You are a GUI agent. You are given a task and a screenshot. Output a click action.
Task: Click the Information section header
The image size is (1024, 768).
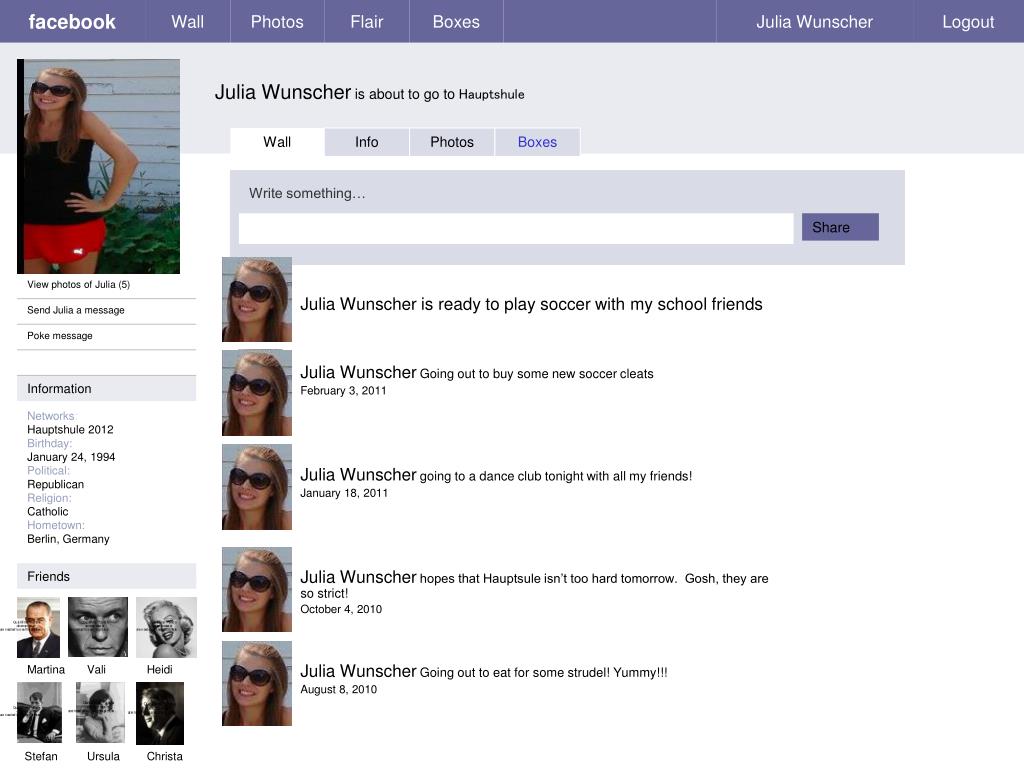coord(106,389)
